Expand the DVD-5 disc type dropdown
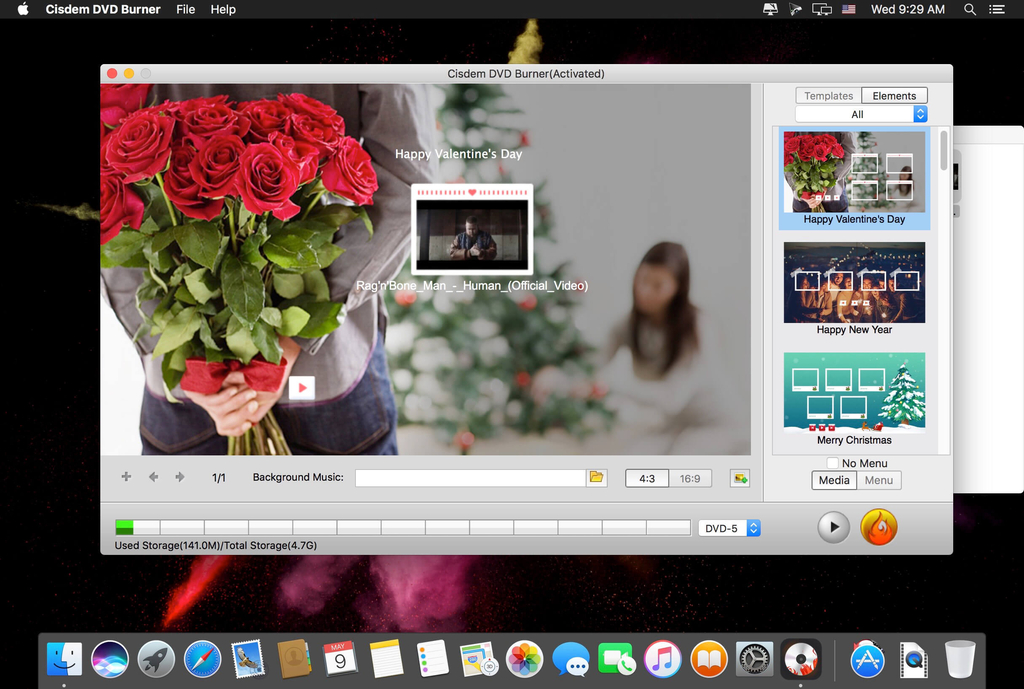 (729, 528)
